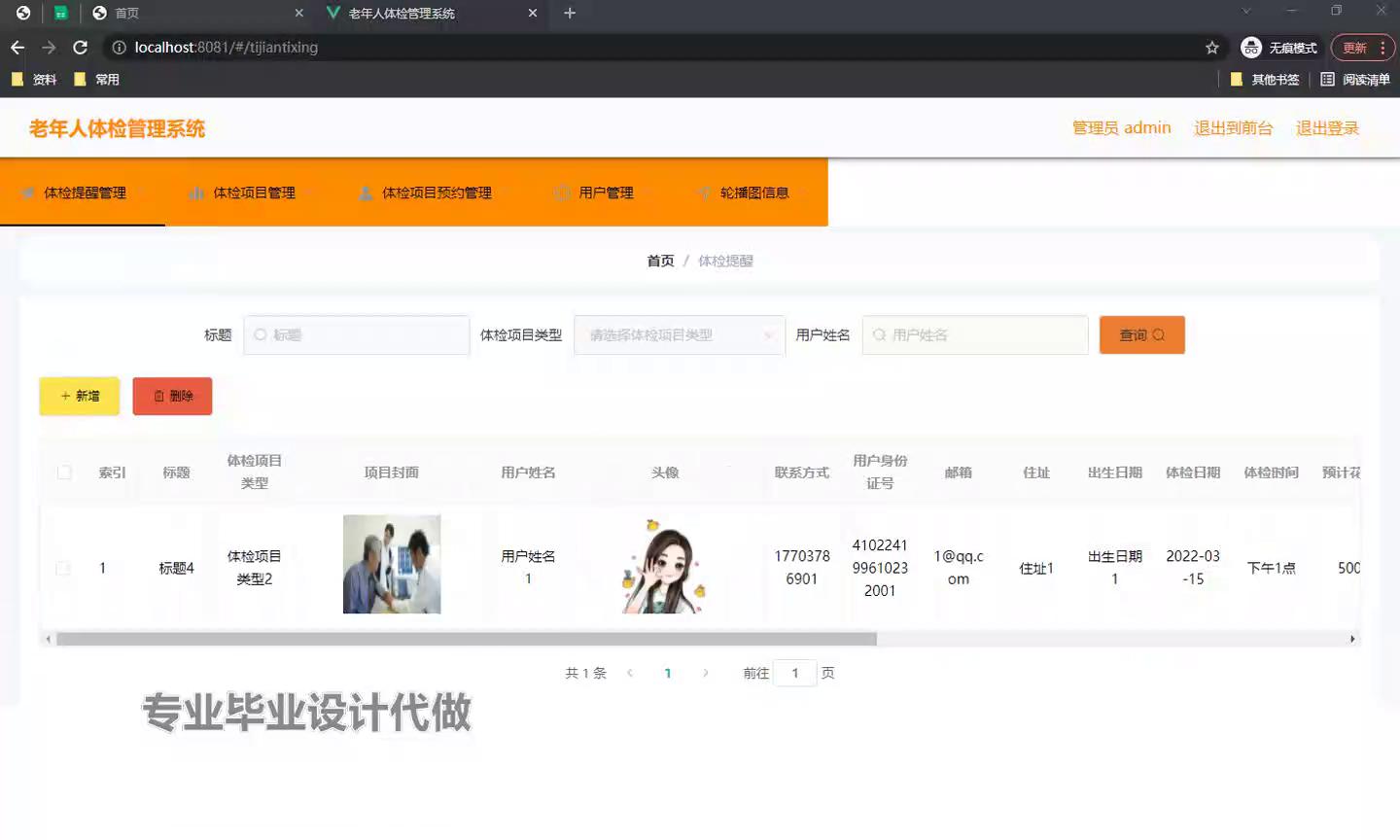Bookmark this page with star icon

[x=1211, y=48]
